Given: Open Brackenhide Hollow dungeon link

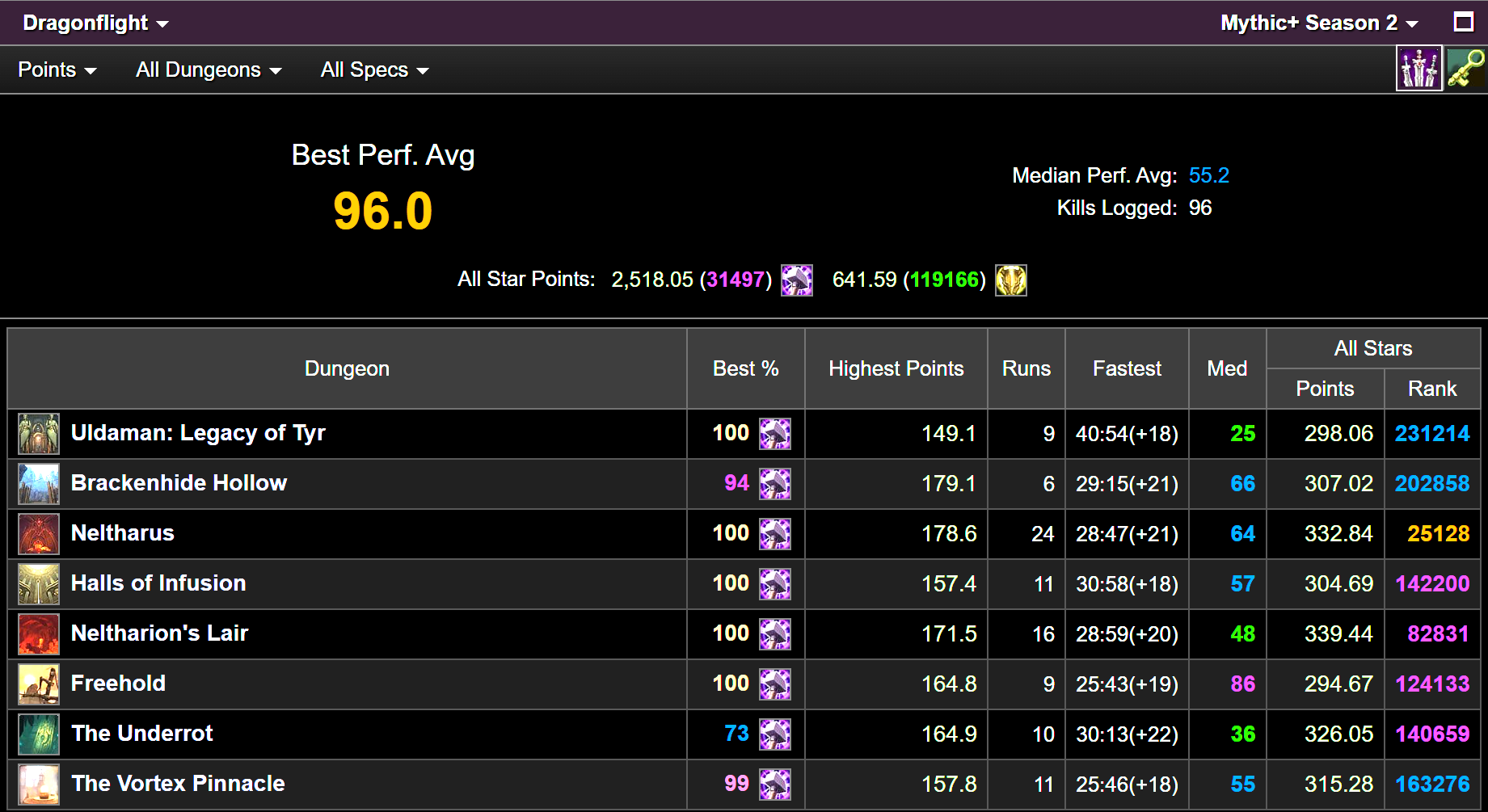Looking at the screenshot, I should tap(179, 483).
